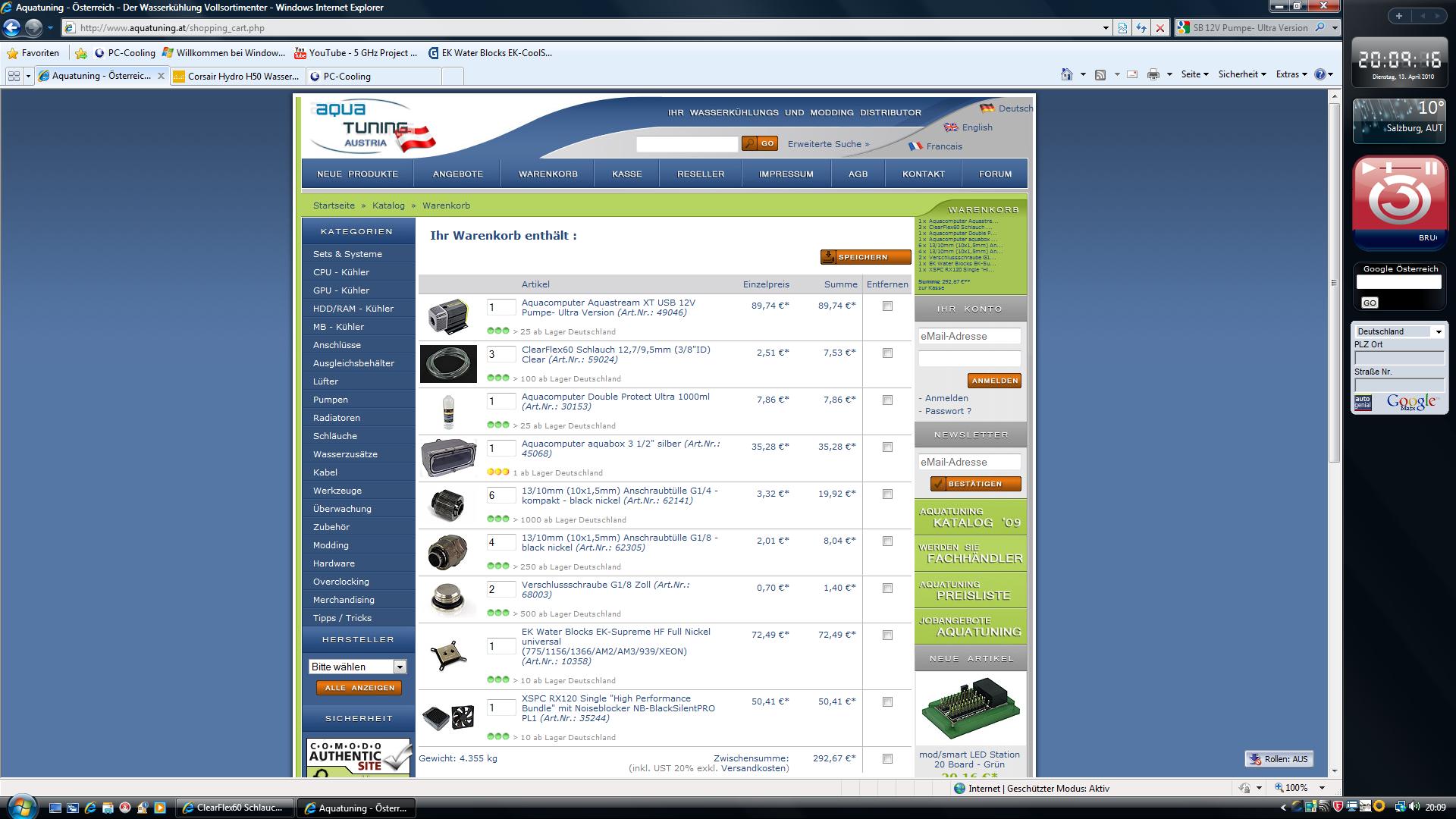Screen dimensions: 1456x819
Task: Check Entfernen for EK Supreme HF
Action: 887,635
